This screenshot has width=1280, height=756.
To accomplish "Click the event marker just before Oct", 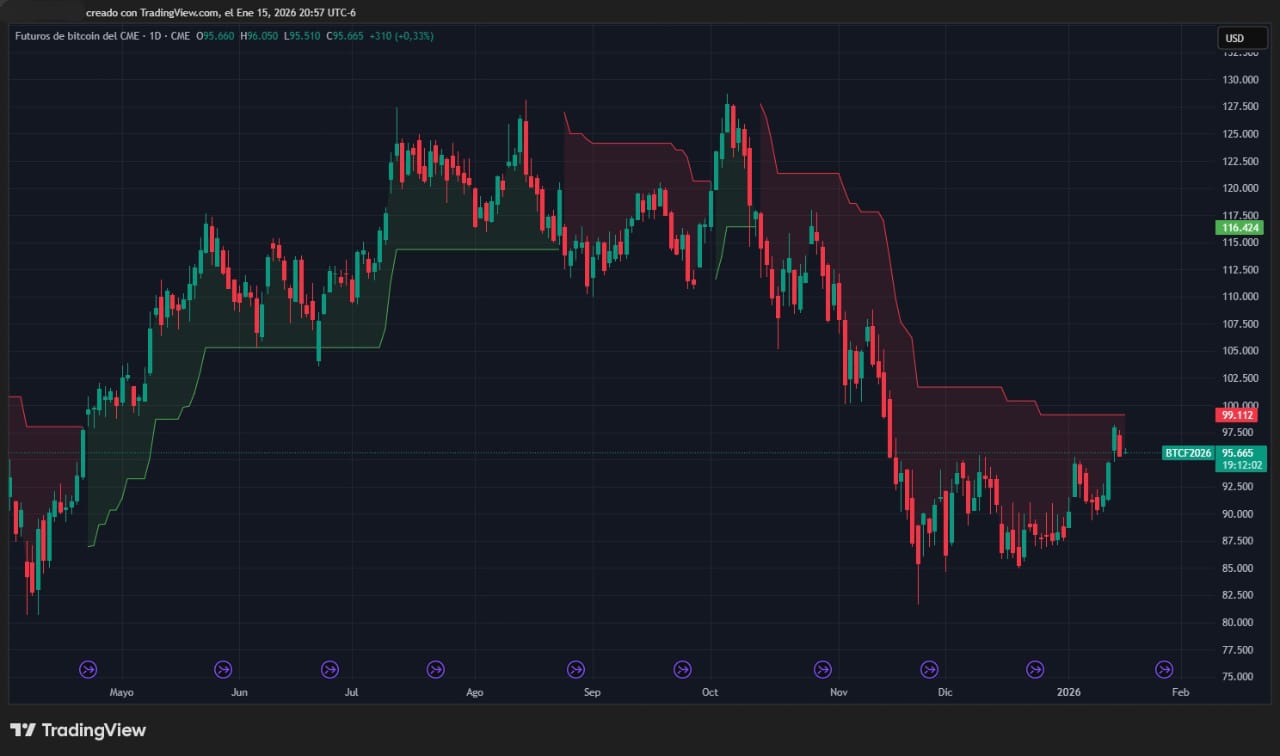I will 682,669.
